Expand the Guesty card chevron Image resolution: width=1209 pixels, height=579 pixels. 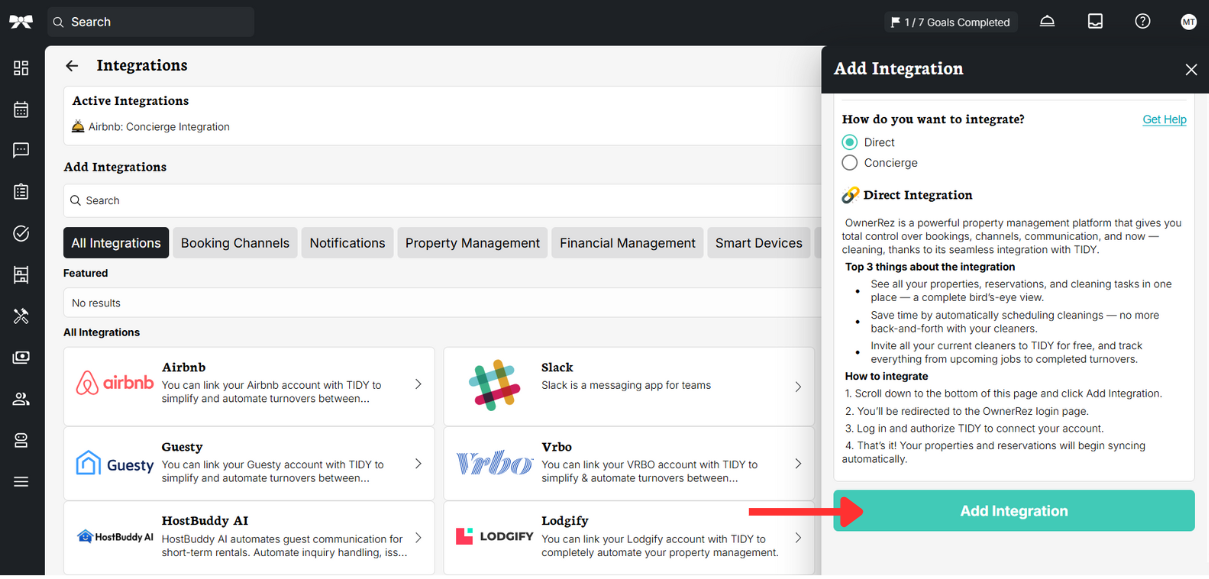(x=418, y=464)
